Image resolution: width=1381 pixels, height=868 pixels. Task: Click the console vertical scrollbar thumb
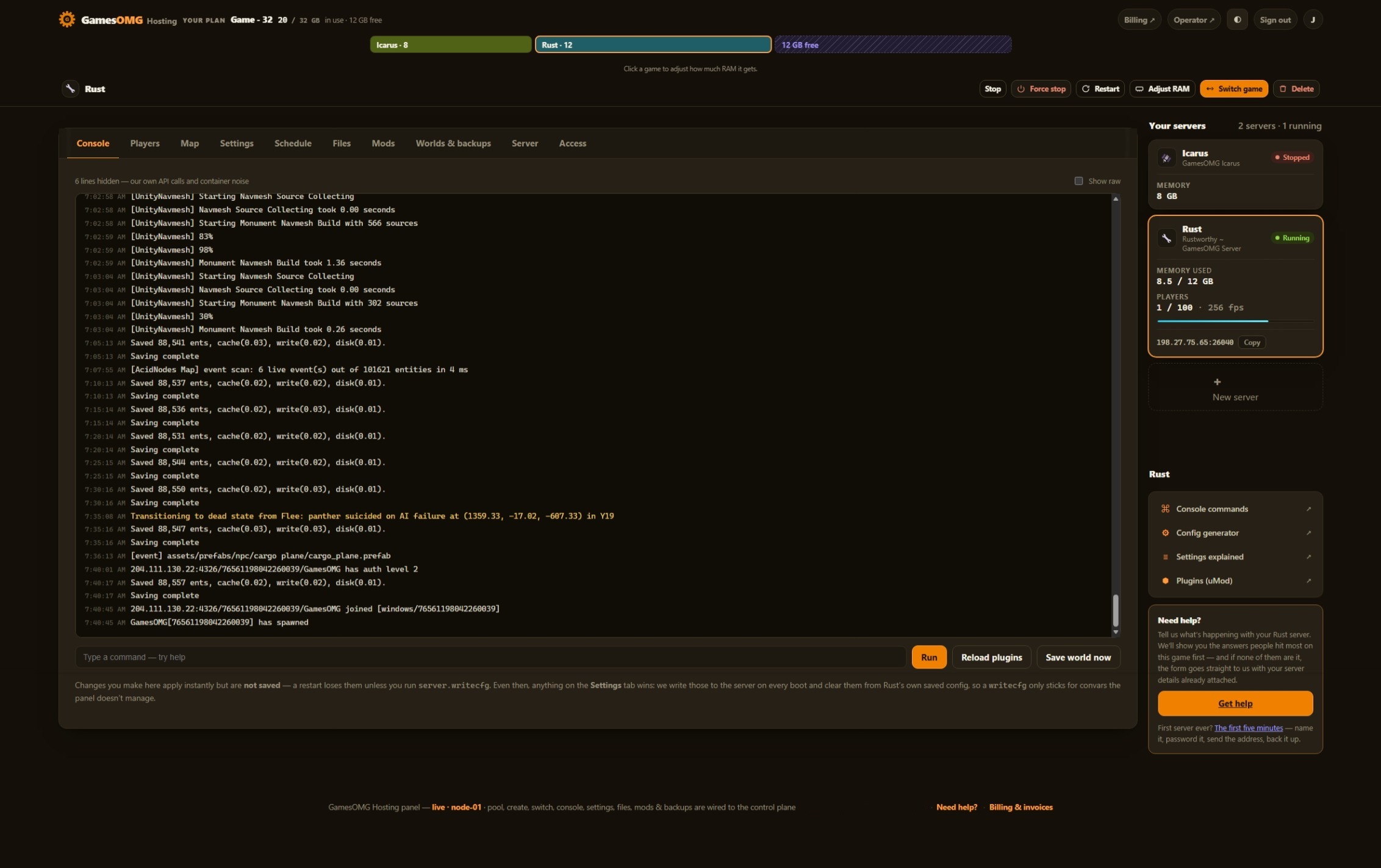coord(1115,611)
